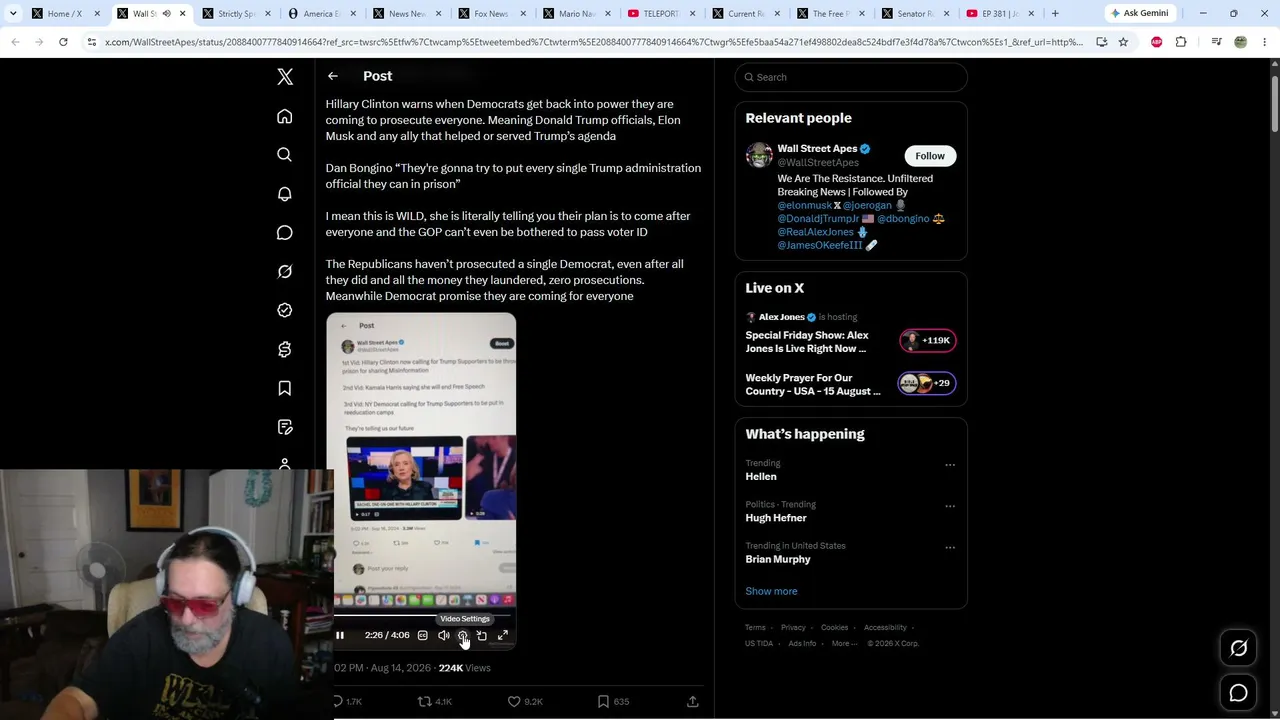The width and height of the screenshot is (1280, 720).
Task: Open the Hugh Hefner trending topic
Action: coord(776,518)
